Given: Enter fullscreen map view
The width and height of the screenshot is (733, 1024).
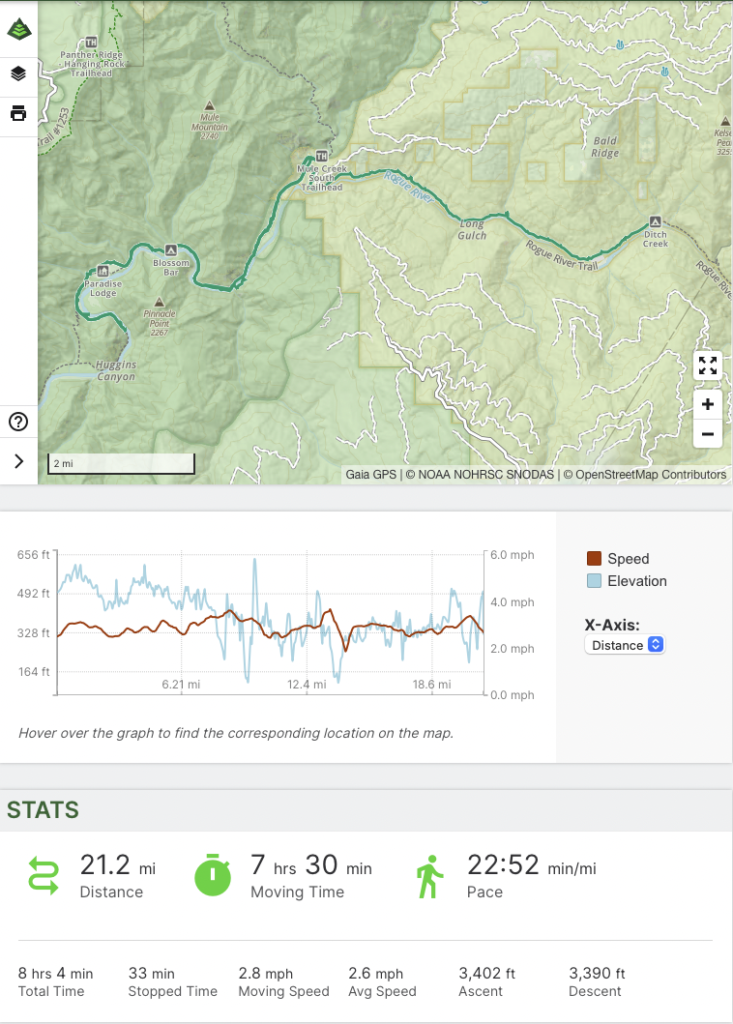Looking at the screenshot, I should tap(707, 365).
